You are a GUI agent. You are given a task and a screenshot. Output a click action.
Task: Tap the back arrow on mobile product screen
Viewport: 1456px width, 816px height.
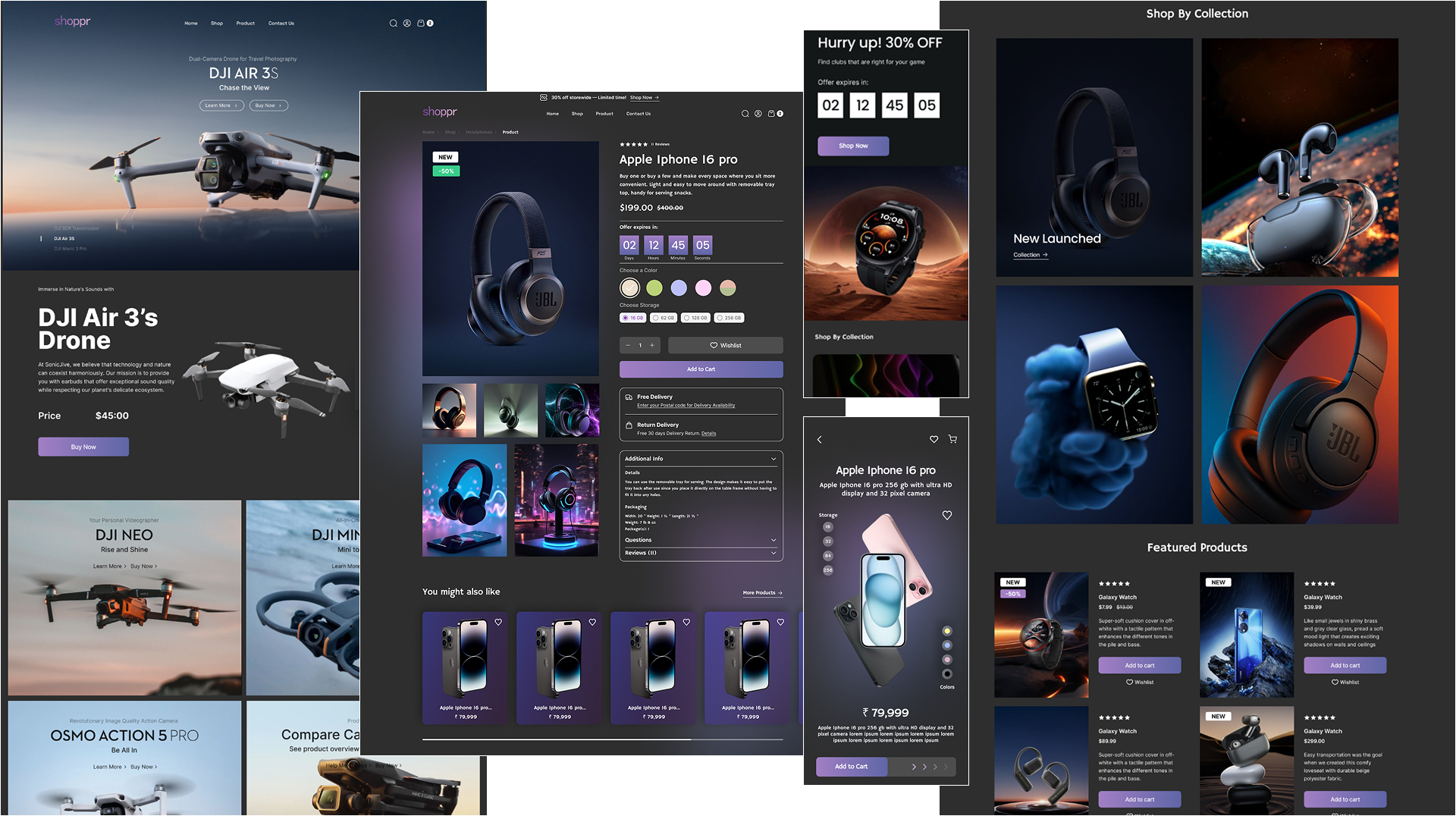click(x=820, y=440)
